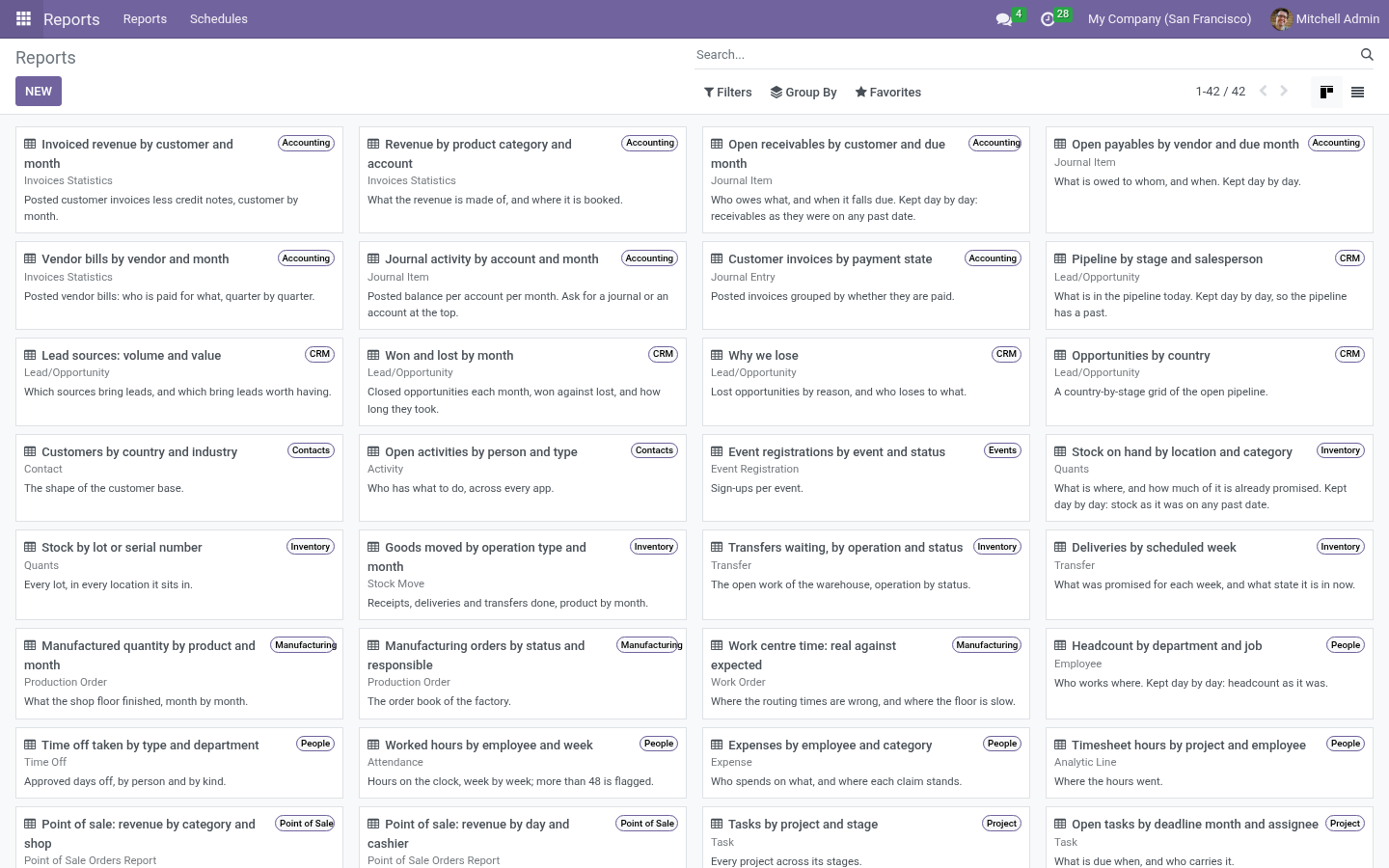This screenshot has height=868, width=1389.
Task: Click the Mitchell Admin avatar picture
Action: point(1281,19)
